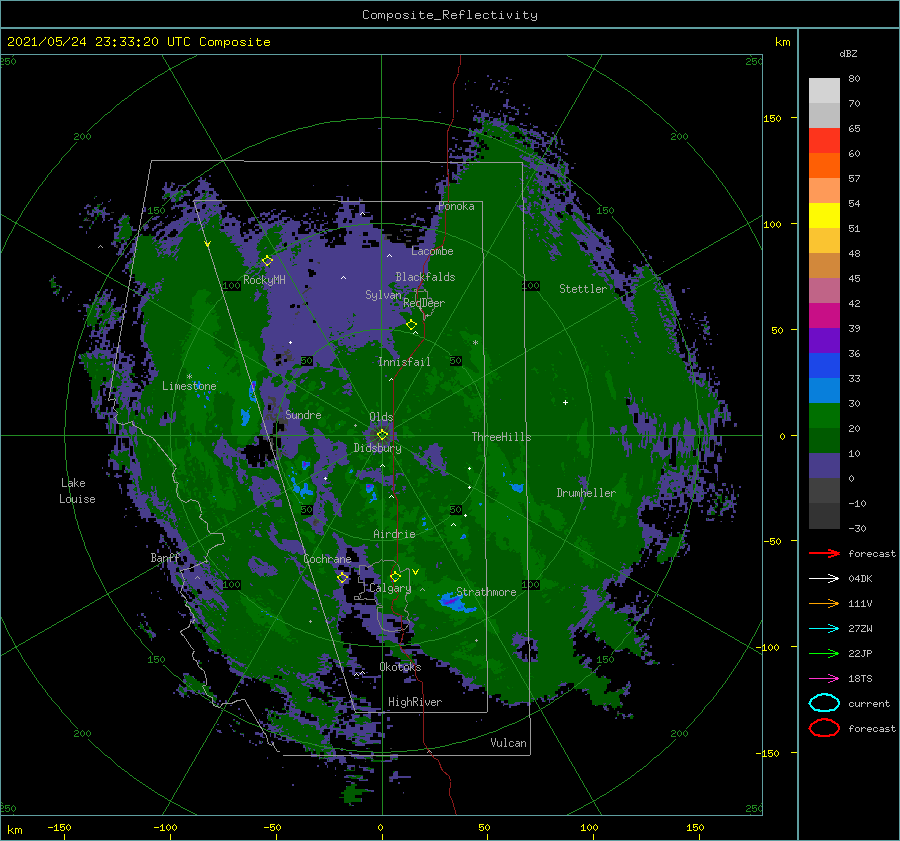900x841 pixels.
Task: Click the Lacombe town label
Action: (432, 251)
